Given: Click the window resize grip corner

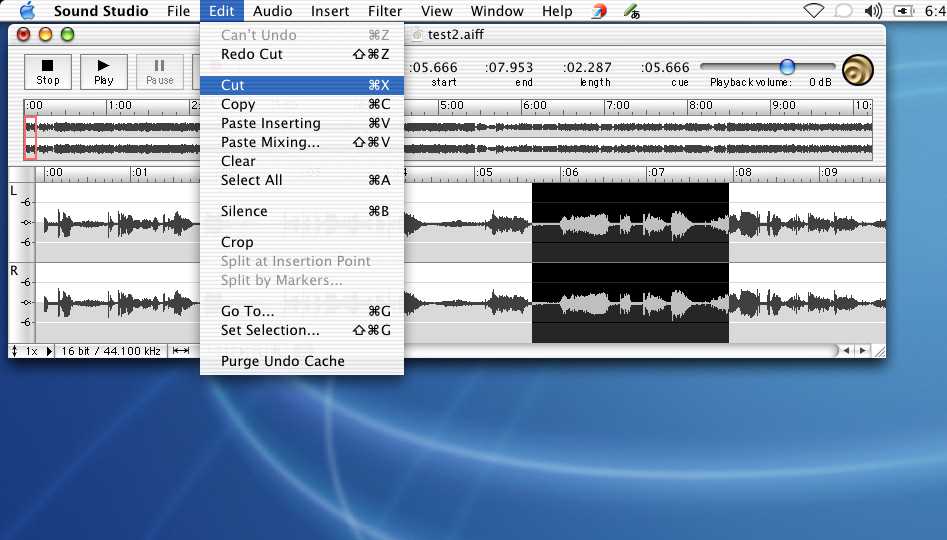Looking at the screenshot, I should (x=879, y=351).
